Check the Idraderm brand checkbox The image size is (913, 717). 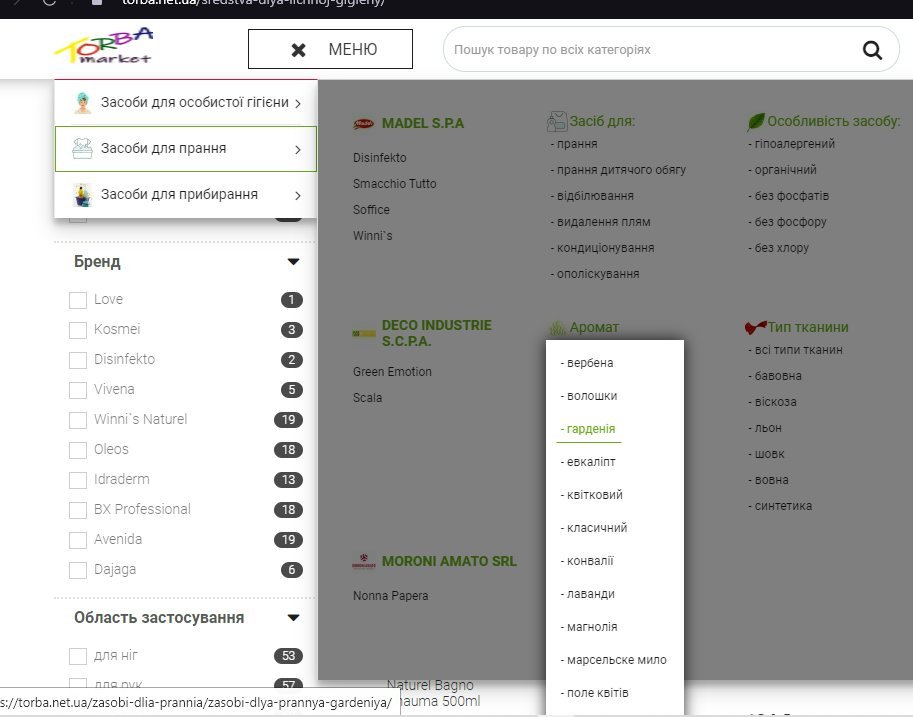click(x=78, y=480)
